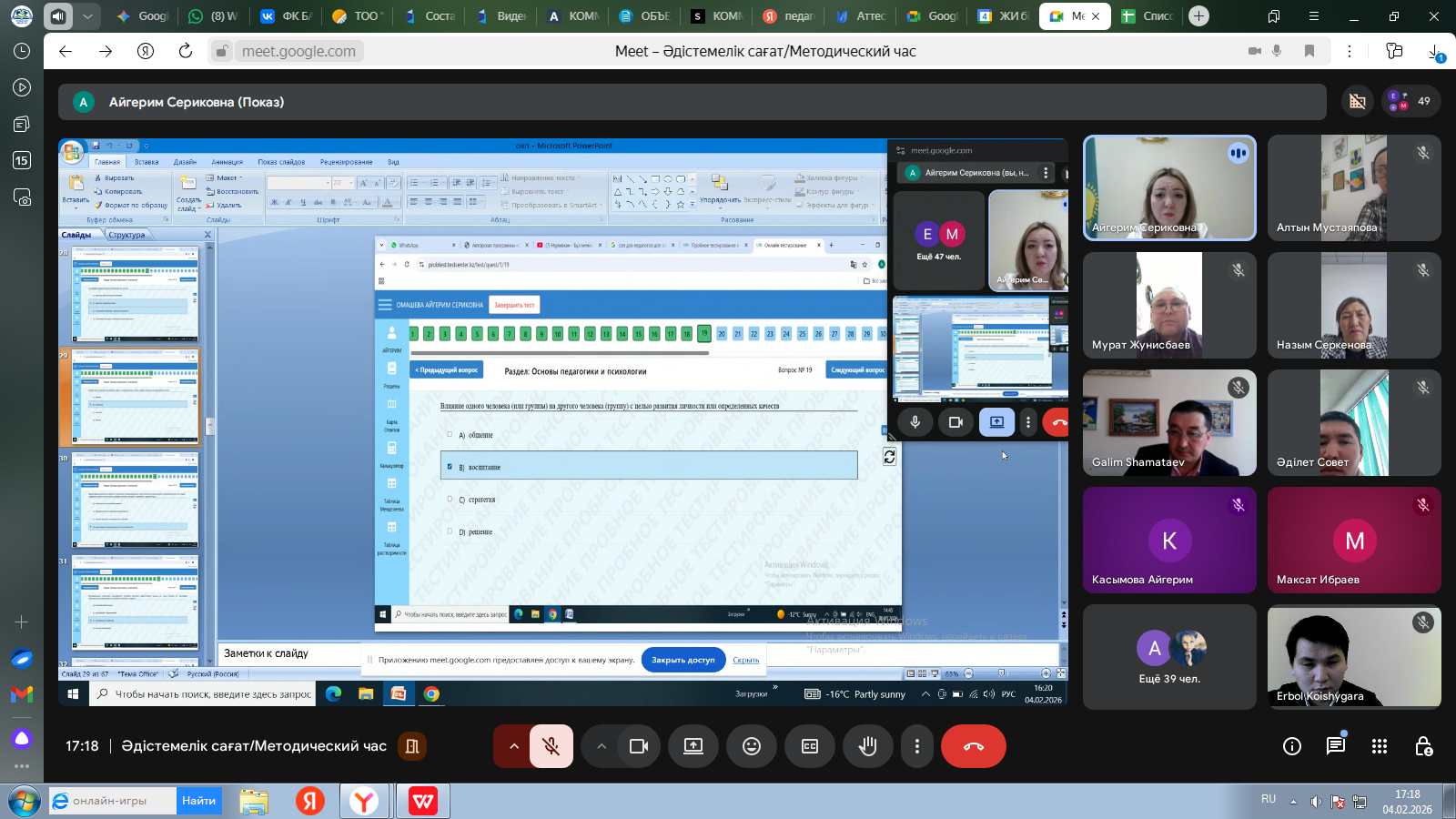The height and width of the screenshot is (819, 1456).
Task: Open the chat with everyone panel
Action: (1335, 746)
